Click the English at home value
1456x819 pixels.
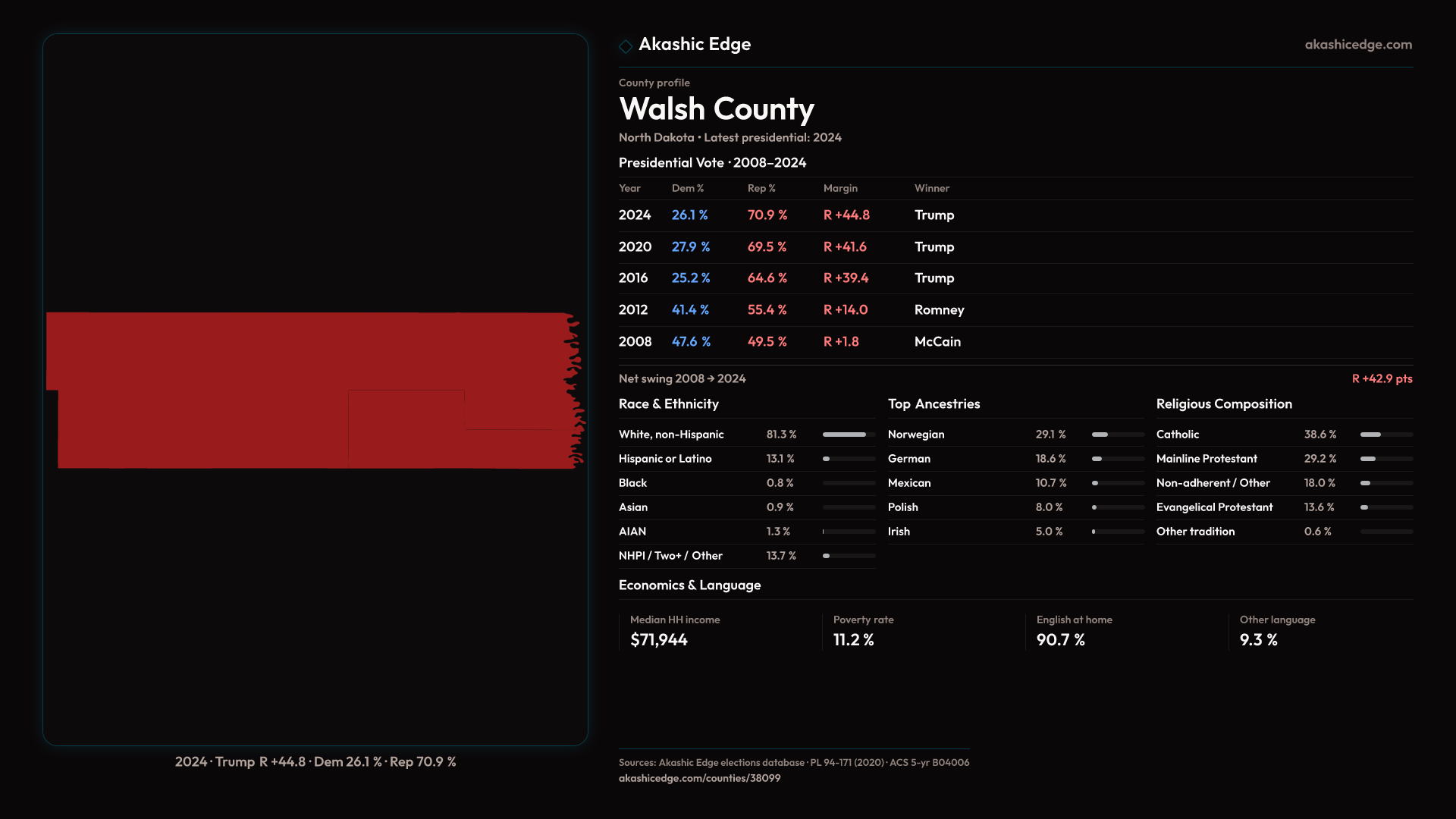pyautogui.click(x=1060, y=640)
